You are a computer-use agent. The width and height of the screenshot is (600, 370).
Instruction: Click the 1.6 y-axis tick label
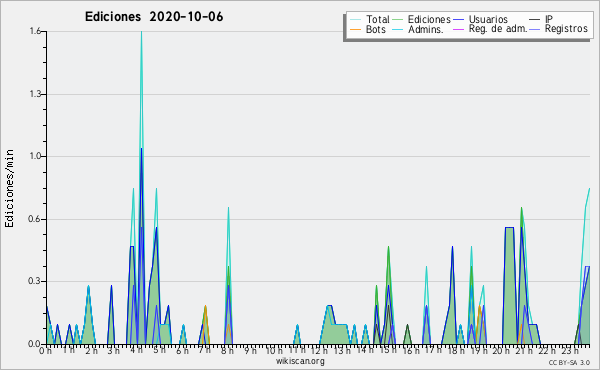pos(35,31)
